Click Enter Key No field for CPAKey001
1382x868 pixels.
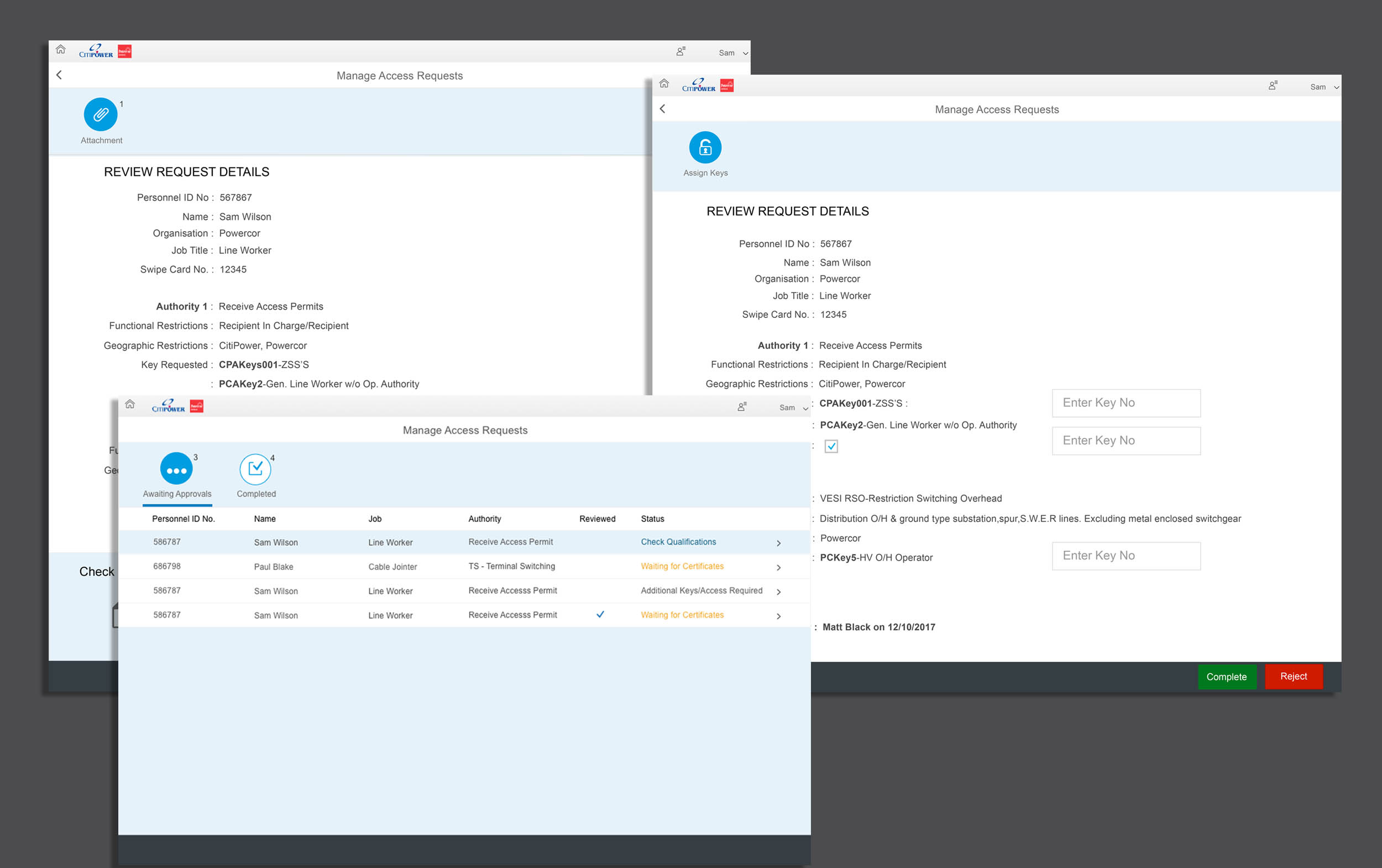(1126, 403)
